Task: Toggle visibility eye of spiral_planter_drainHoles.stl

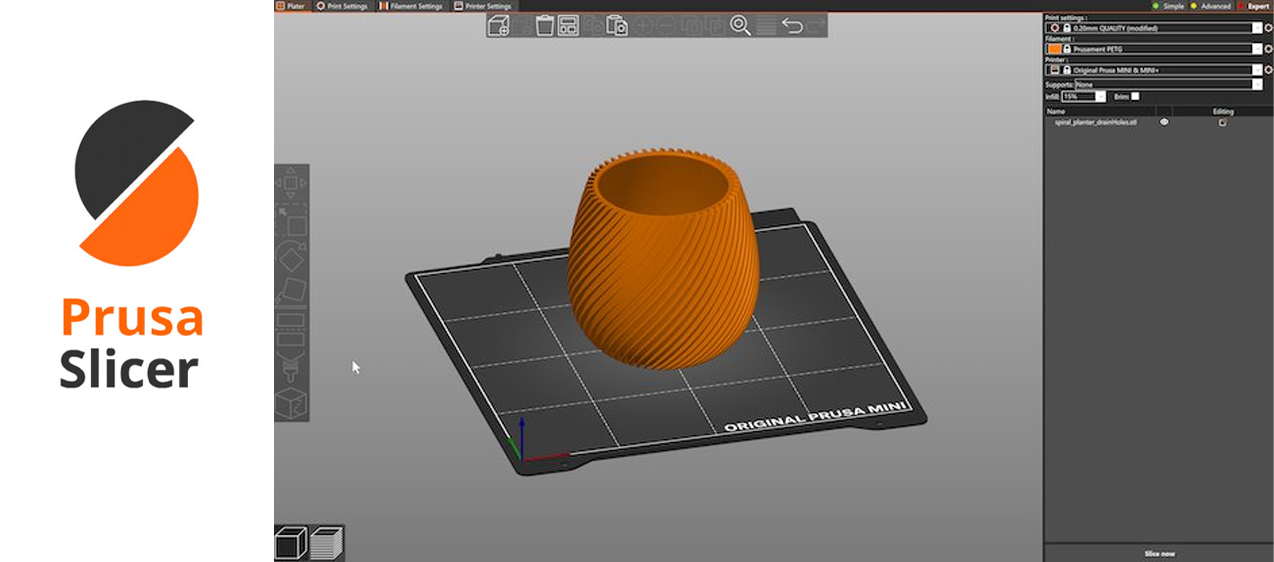Action: [1164, 122]
